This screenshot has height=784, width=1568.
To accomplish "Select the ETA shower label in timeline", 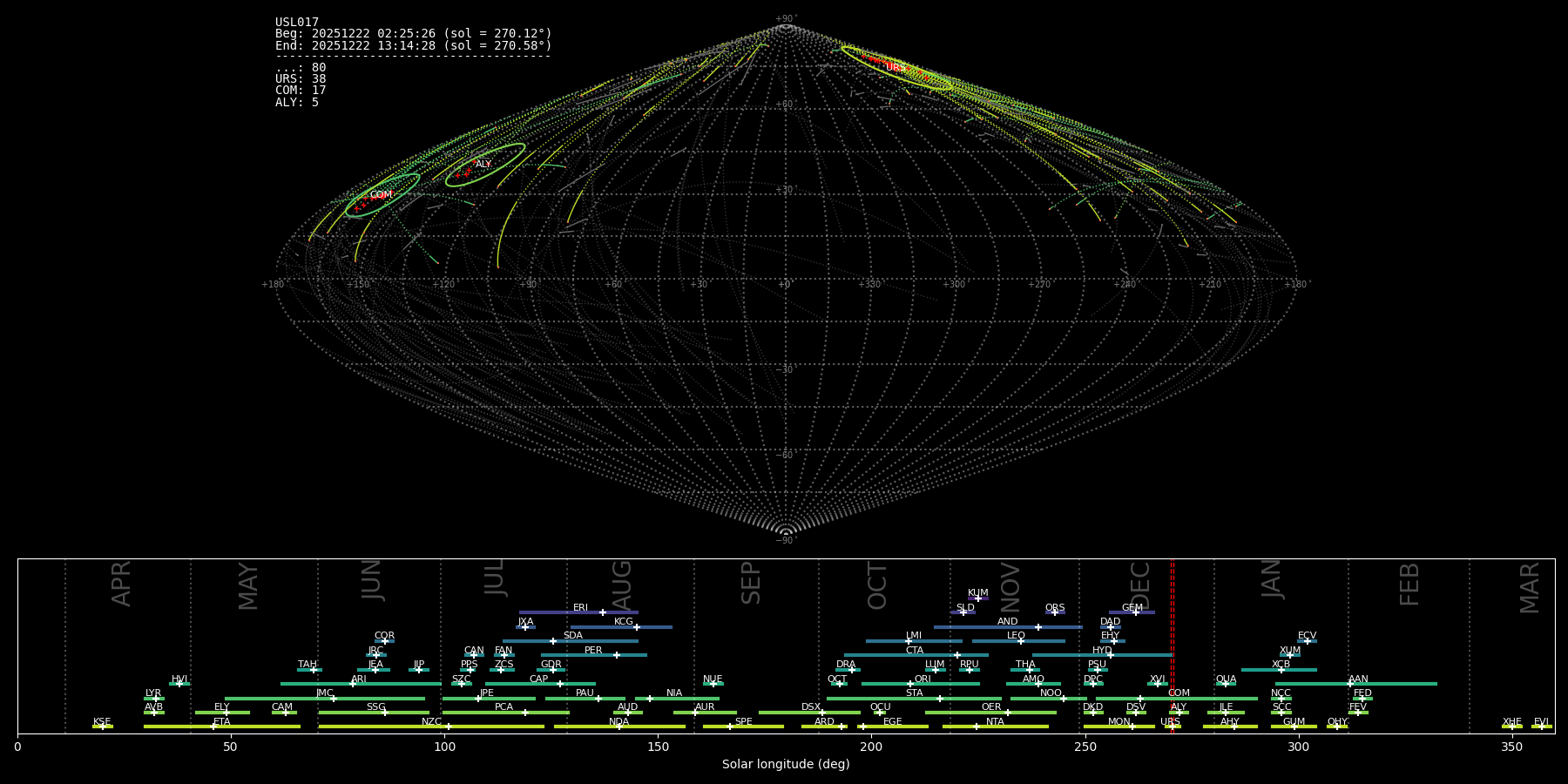I will coord(222,722).
